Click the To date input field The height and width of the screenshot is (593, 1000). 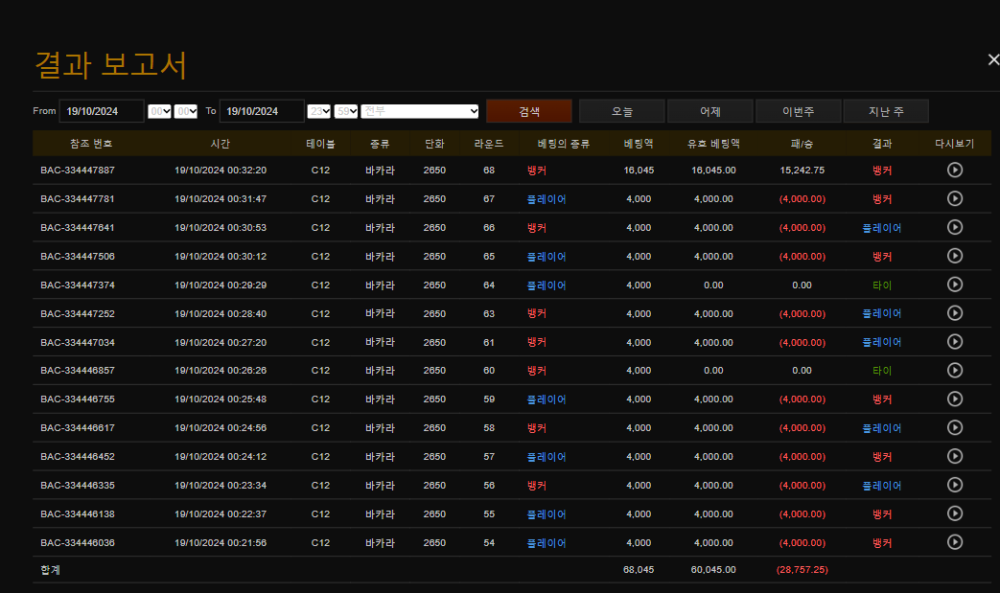click(x=261, y=111)
